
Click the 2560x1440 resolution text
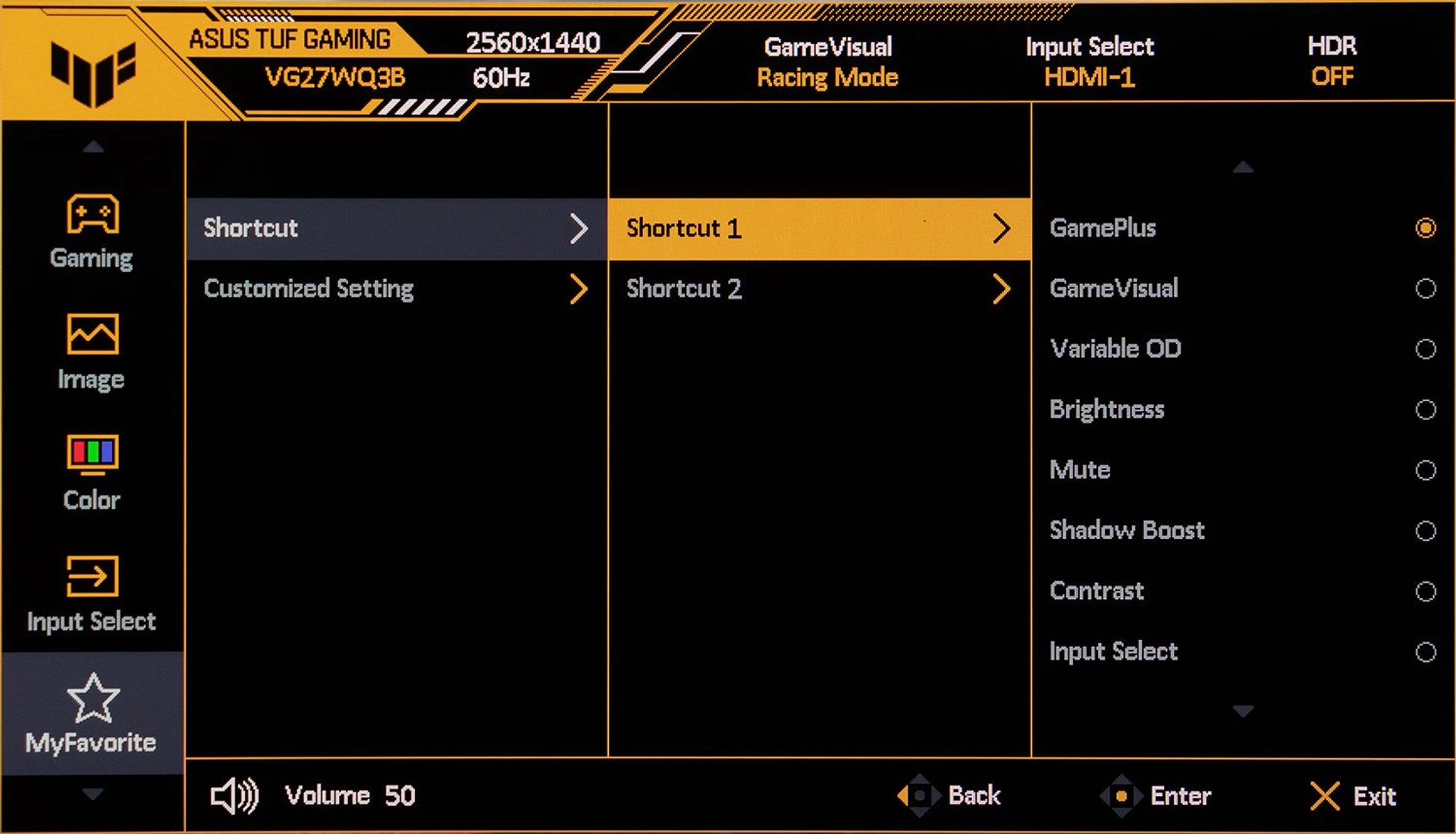tap(533, 42)
